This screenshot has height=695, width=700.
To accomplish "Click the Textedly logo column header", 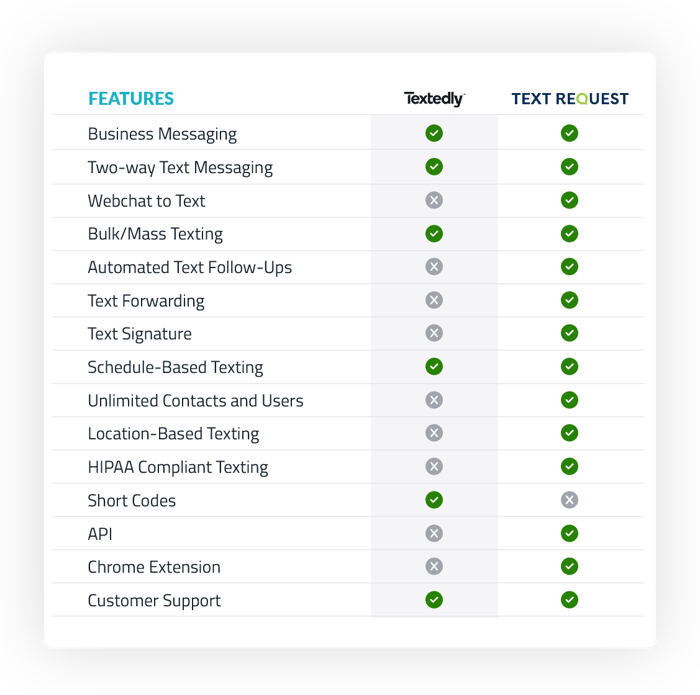I will [434, 99].
